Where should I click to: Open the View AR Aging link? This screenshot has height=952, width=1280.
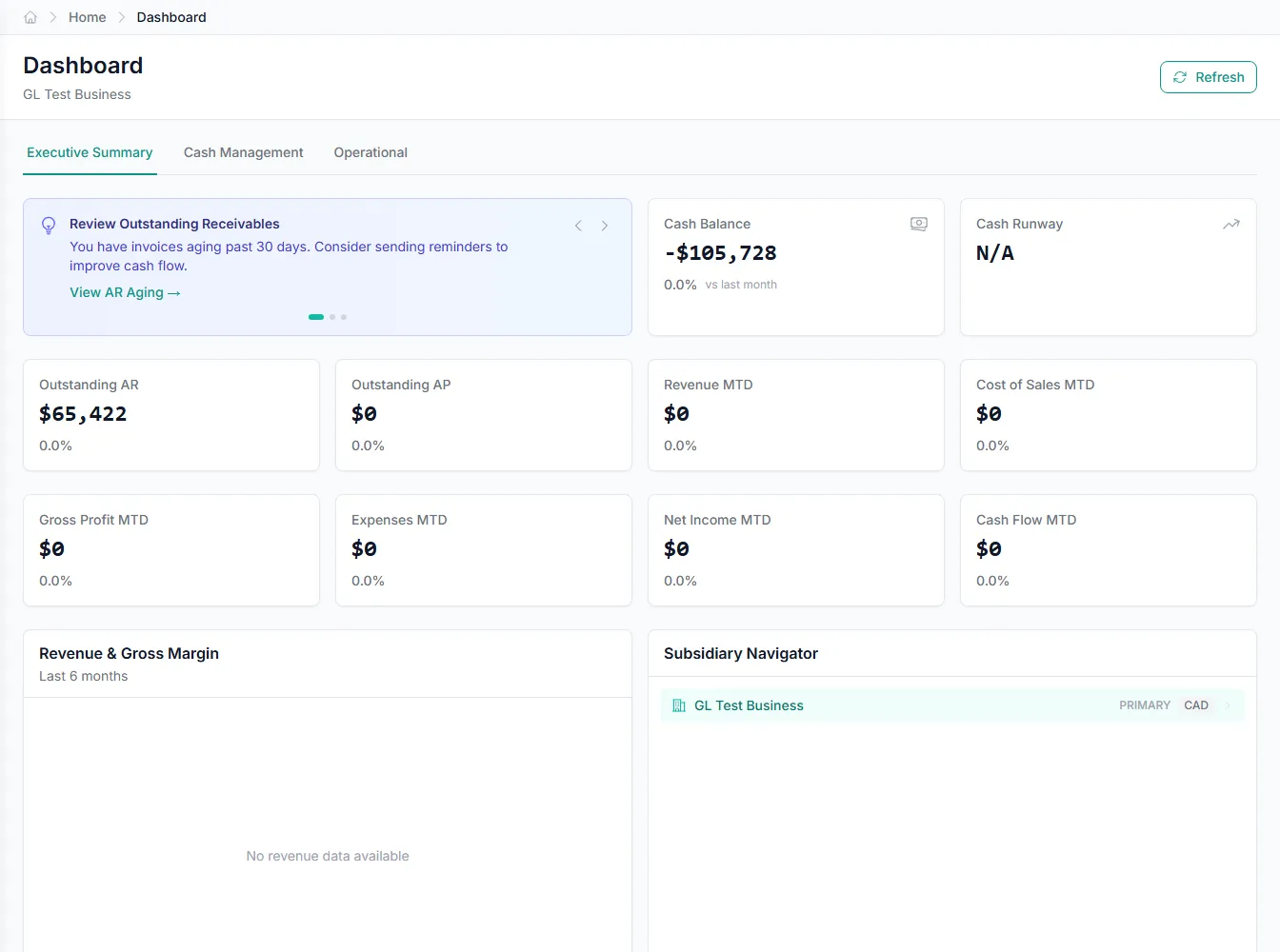(x=125, y=292)
